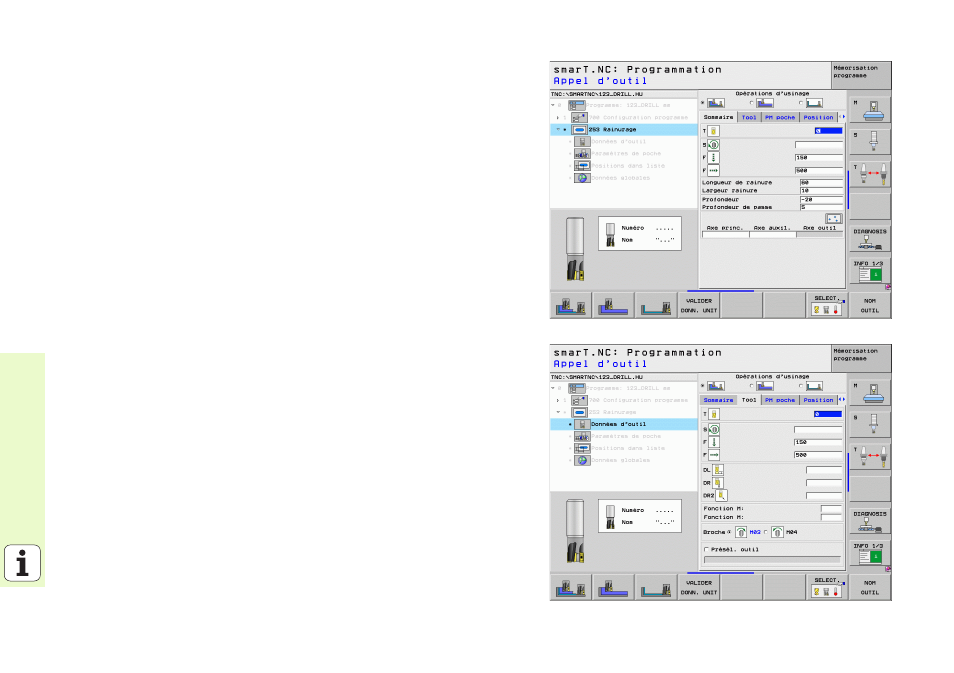Click the Longueur de rainure input field

click(x=821, y=183)
